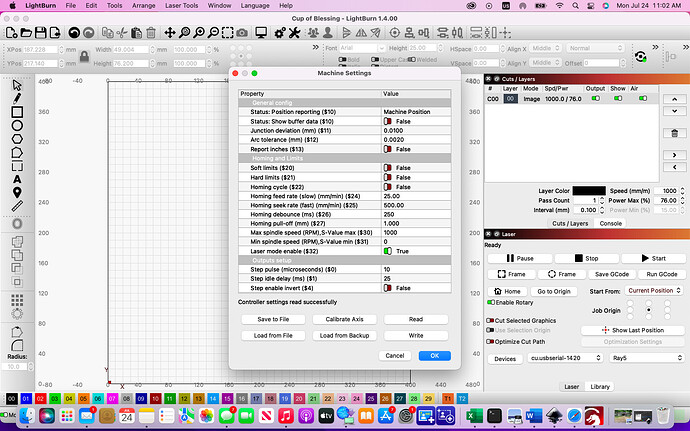The height and width of the screenshot is (431, 690).
Task: Toggle Output switch for layer C00
Action: tap(595, 99)
